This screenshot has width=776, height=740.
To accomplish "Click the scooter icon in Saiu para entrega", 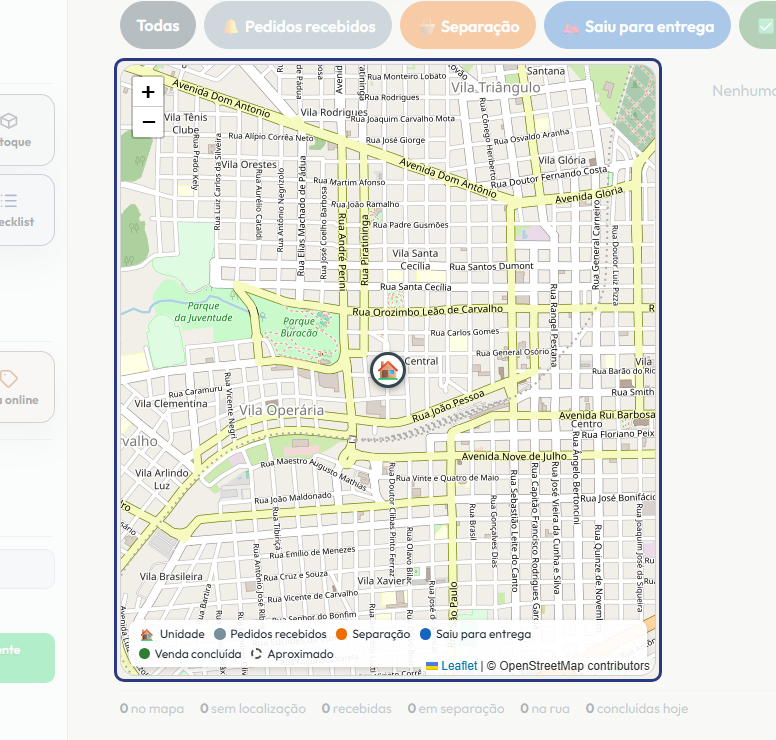I will pyautogui.click(x=571, y=27).
